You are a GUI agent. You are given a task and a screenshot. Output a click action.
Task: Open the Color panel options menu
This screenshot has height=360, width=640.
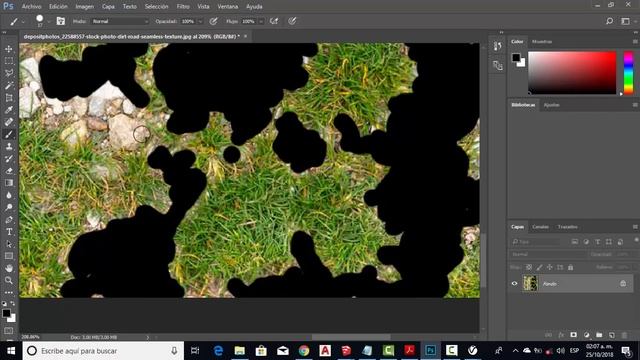coord(635,42)
